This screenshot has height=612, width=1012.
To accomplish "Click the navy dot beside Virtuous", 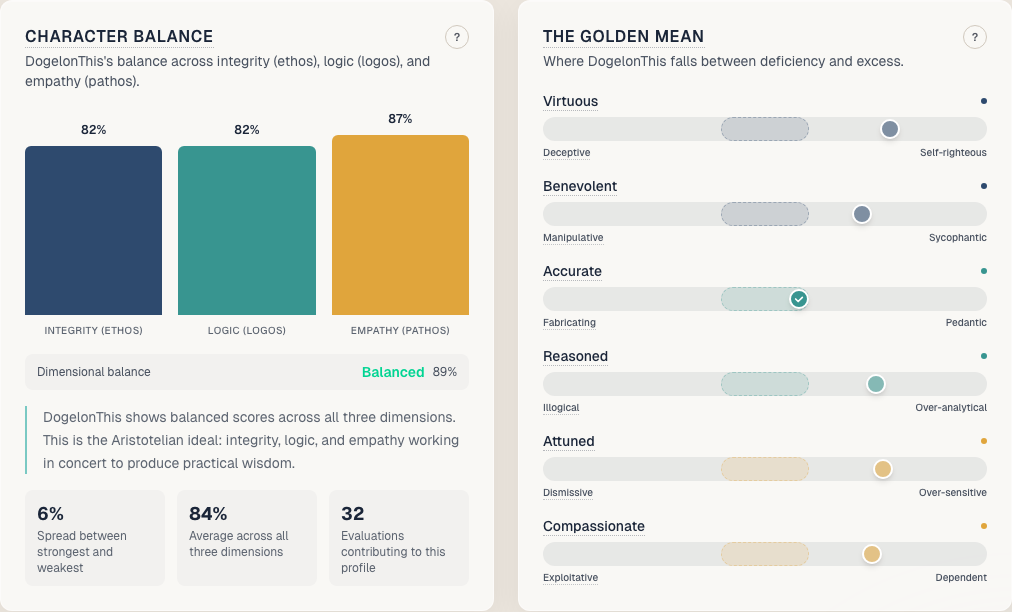I will click(x=983, y=101).
